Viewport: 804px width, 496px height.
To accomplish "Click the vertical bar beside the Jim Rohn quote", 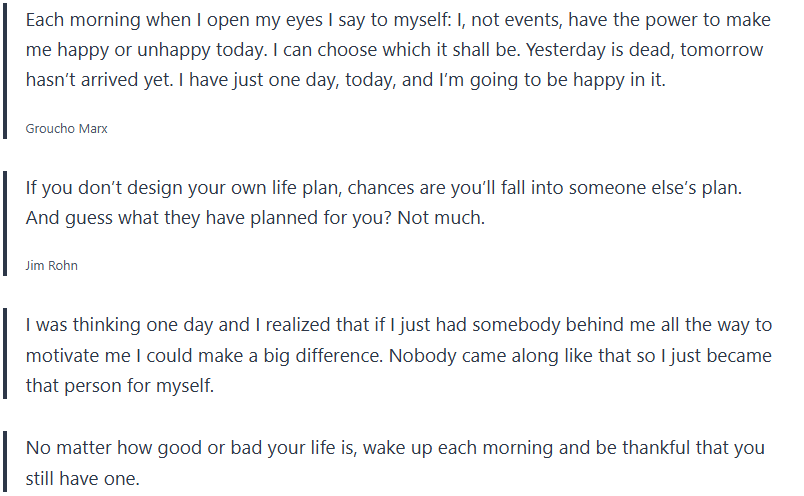I will click(6, 222).
